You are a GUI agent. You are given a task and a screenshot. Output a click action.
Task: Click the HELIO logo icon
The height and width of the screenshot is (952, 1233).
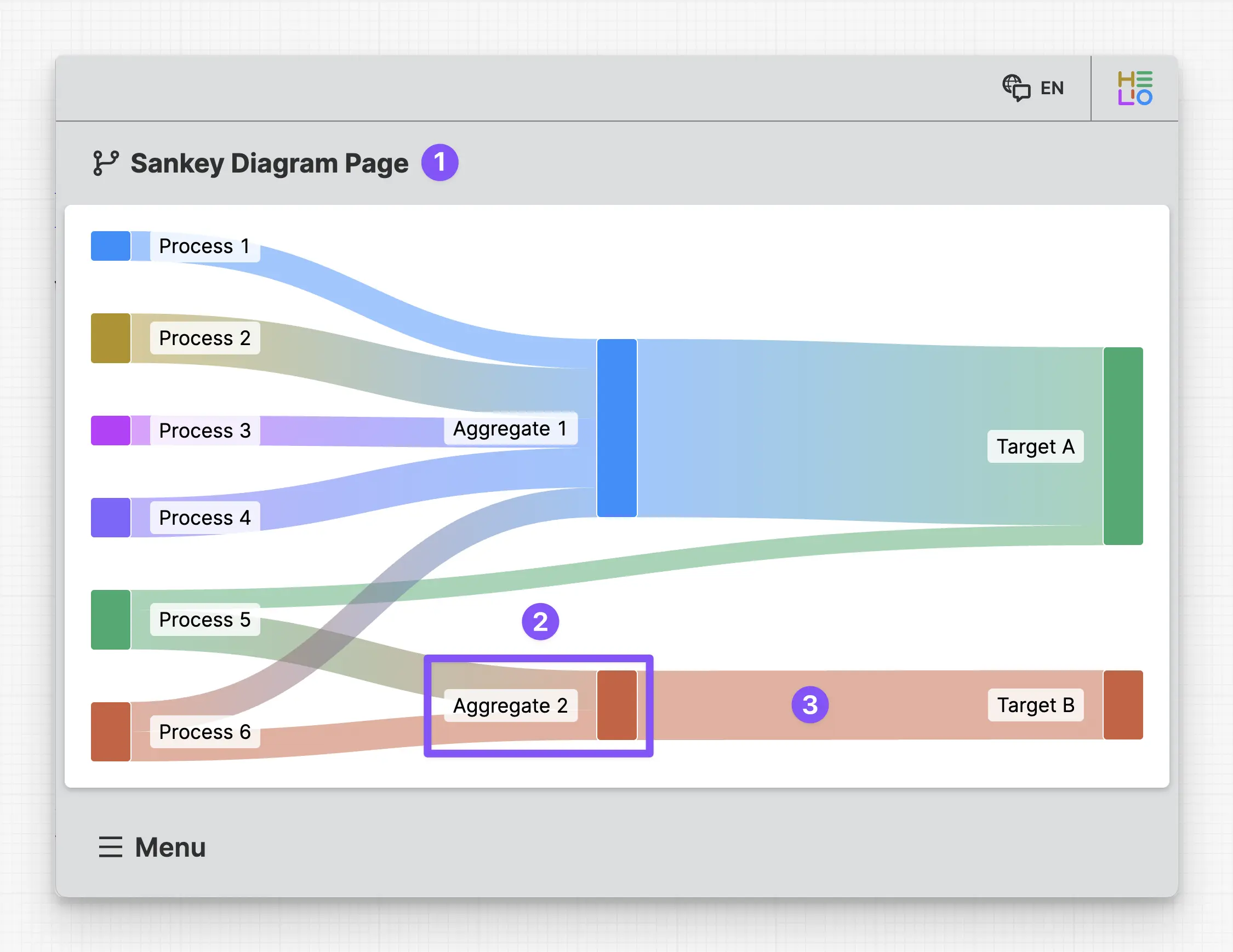[1134, 89]
